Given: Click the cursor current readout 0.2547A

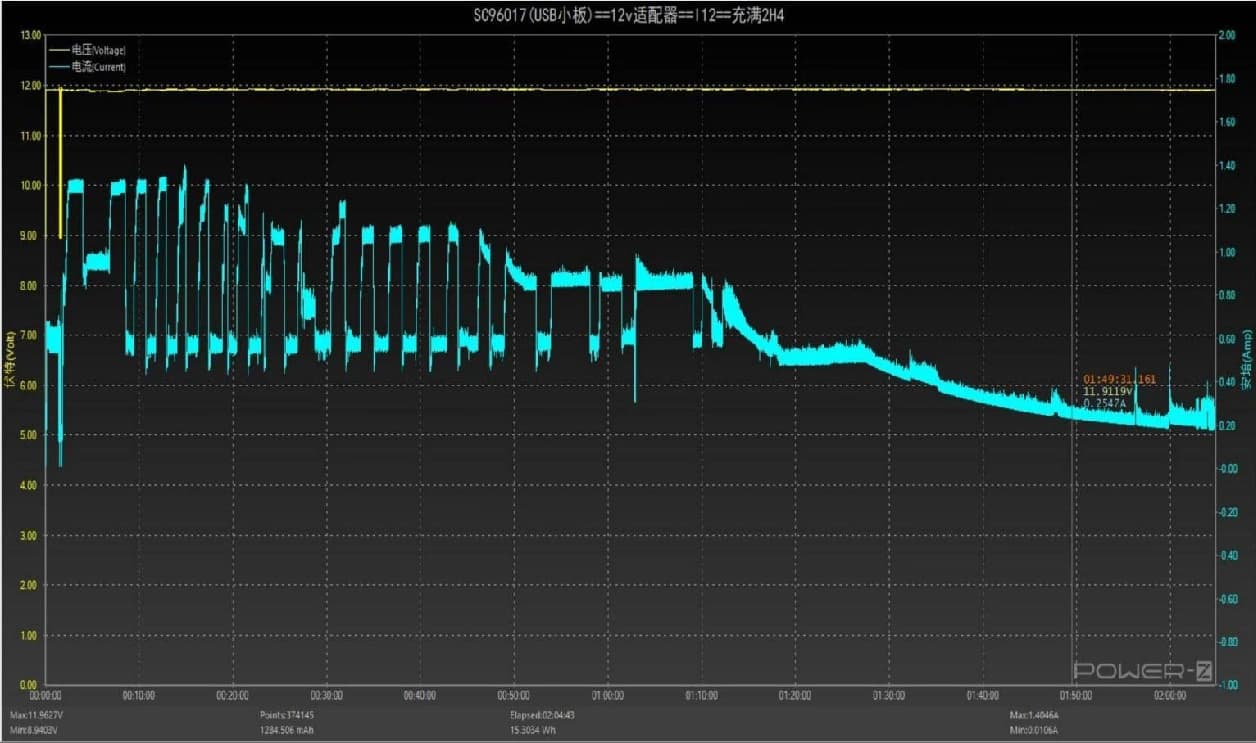Looking at the screenshot, I should (1105, 403).
